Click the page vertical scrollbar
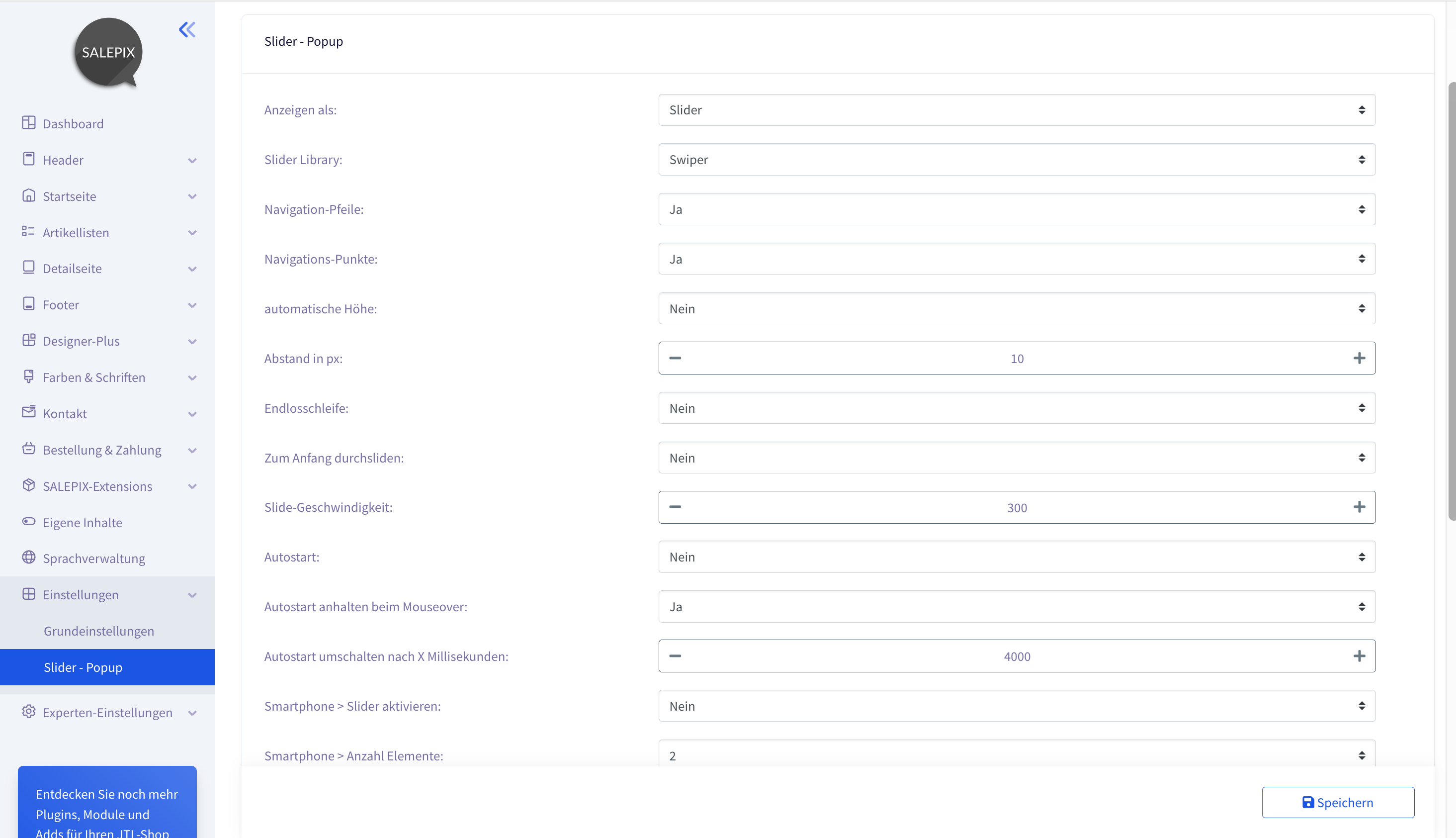The width and height of the screenshot is (1456, 838). coord(1452,301)
